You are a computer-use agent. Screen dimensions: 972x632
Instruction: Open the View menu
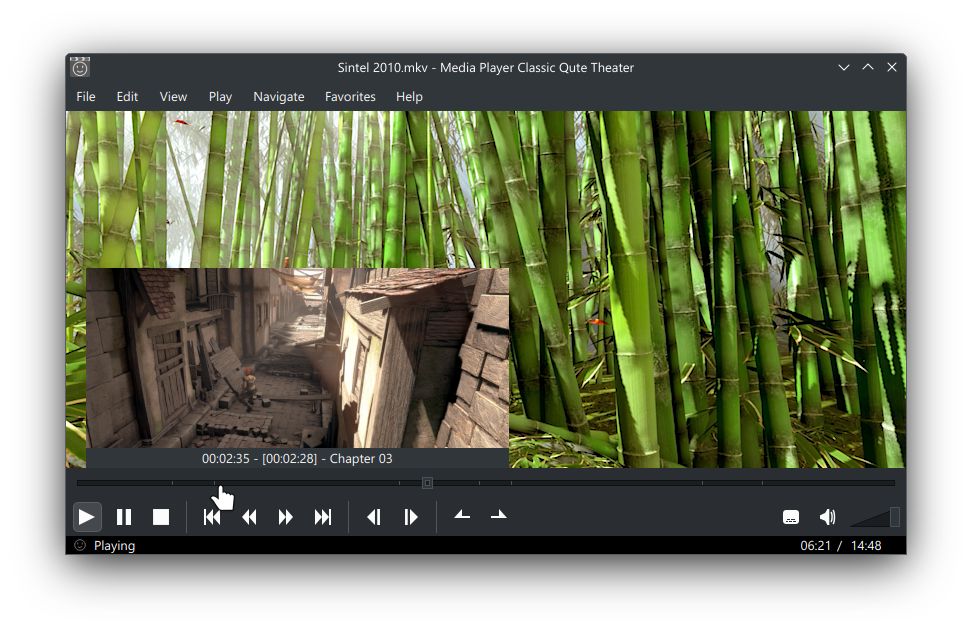tap(173, 97)
